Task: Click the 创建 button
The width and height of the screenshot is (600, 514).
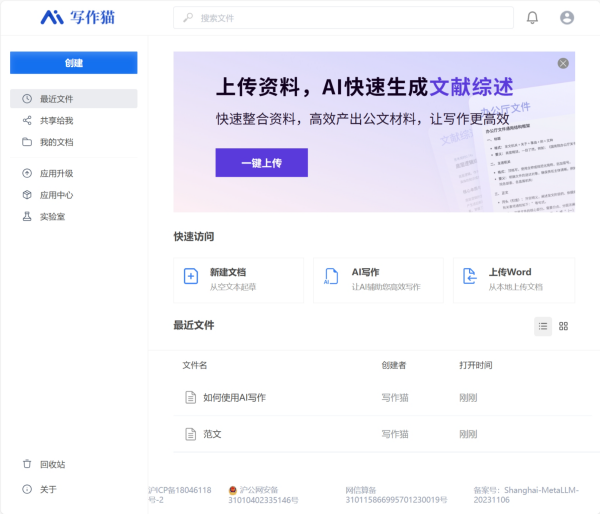Action: 74,63
